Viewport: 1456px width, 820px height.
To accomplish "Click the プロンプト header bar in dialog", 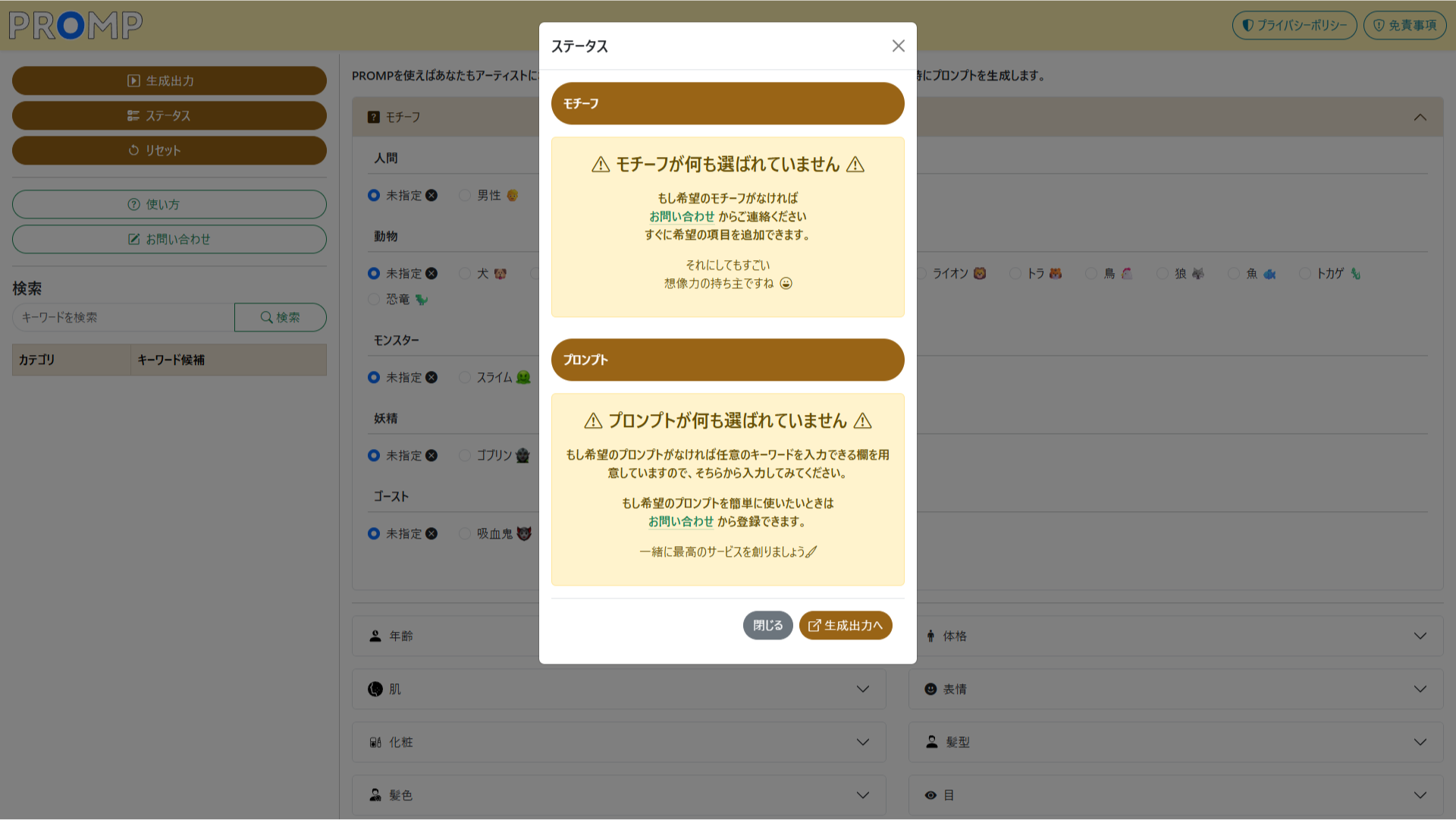I will point(728,360).
